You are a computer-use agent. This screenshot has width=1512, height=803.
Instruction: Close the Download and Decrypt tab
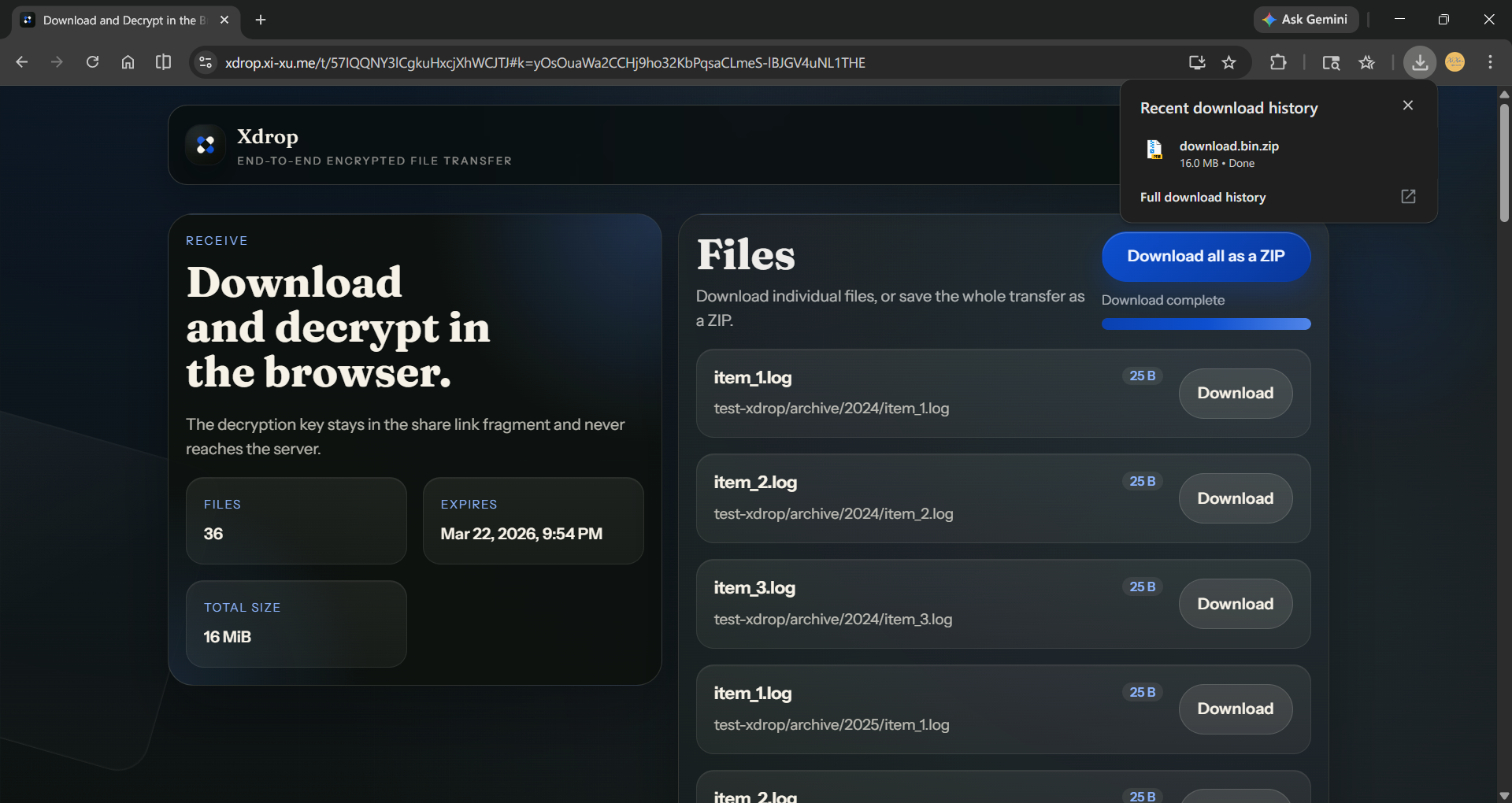pyautogui.click(x=224, y=20)
